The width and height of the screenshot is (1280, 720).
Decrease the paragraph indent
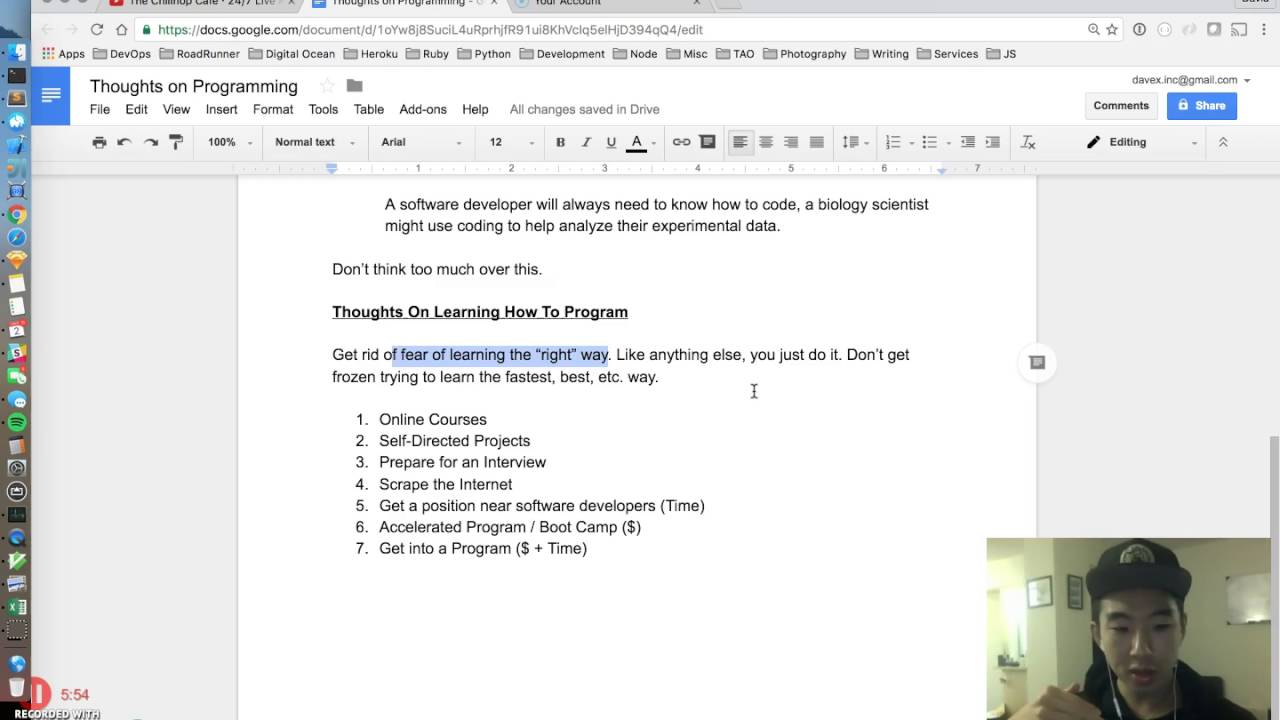click(x=968, y=142)
